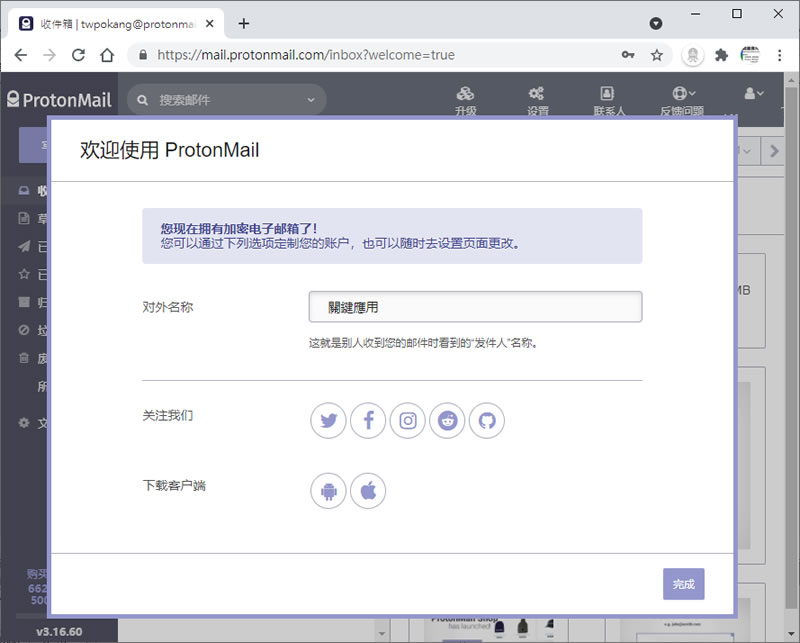Click the 搜索邮件 search field
The image size is (800, 643).
pos(227,100)
